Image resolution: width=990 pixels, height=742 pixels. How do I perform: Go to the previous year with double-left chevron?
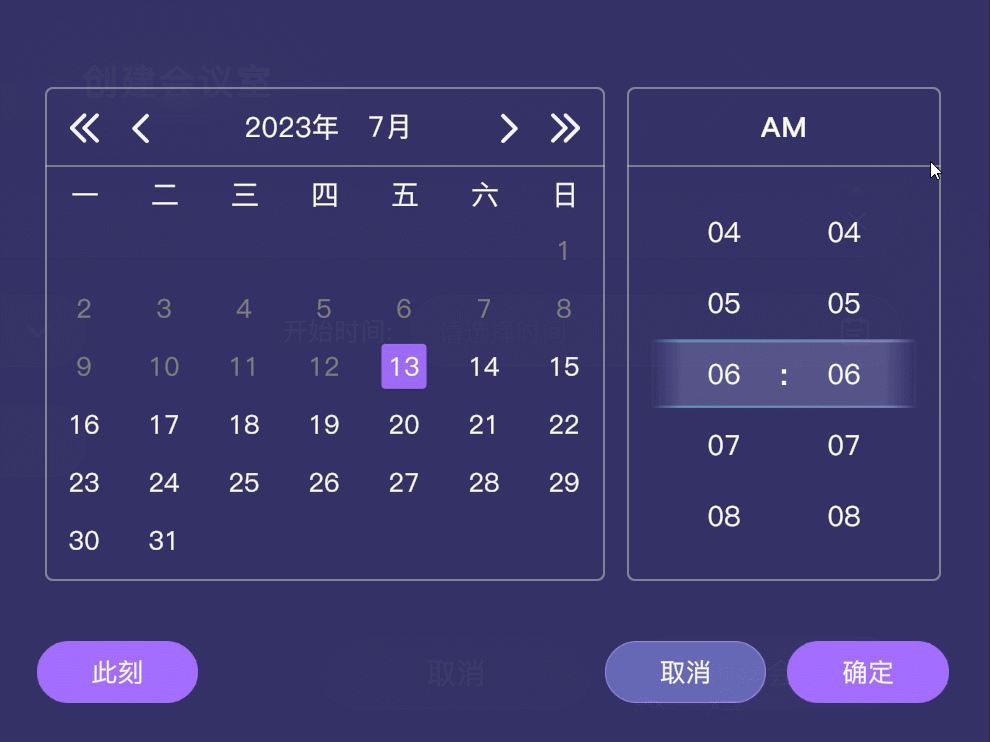click(x=85, y=128)
